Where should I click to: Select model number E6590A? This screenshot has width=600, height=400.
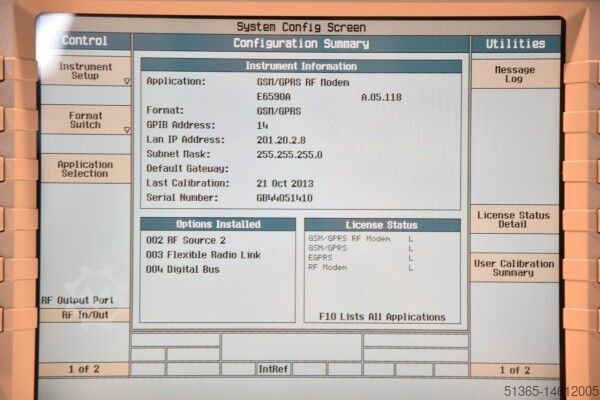(274, 97)
